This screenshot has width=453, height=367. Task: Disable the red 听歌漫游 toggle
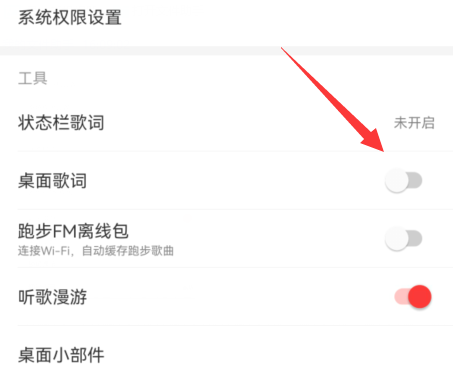click(x=413, y=297)
